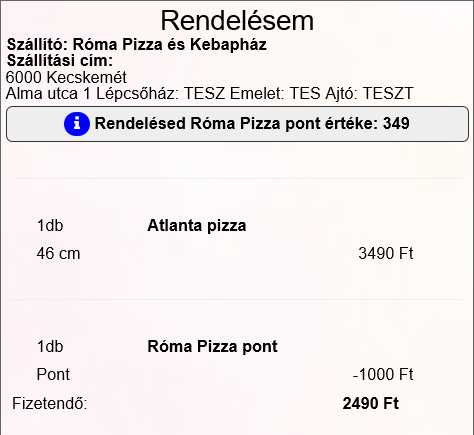Select the 6000 Kecskemét address line
The height and width of the screenshot is (435, 474).
tap(66, 77)
